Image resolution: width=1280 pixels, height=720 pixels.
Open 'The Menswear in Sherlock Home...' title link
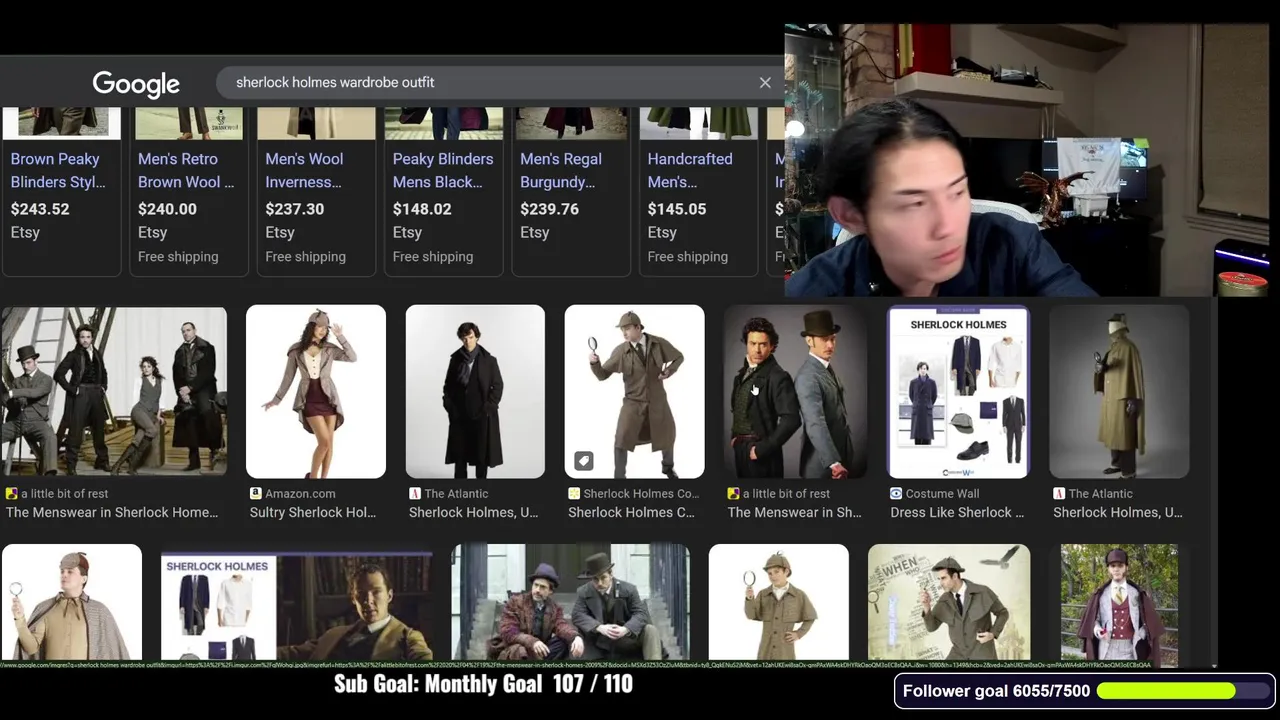pos(112,512)
